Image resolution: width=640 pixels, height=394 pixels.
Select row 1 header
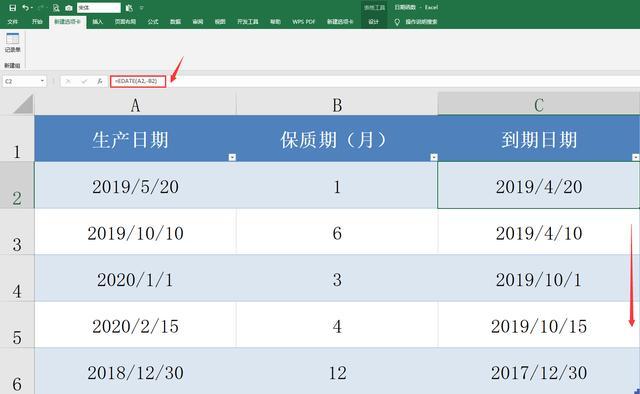click(17, 138)
